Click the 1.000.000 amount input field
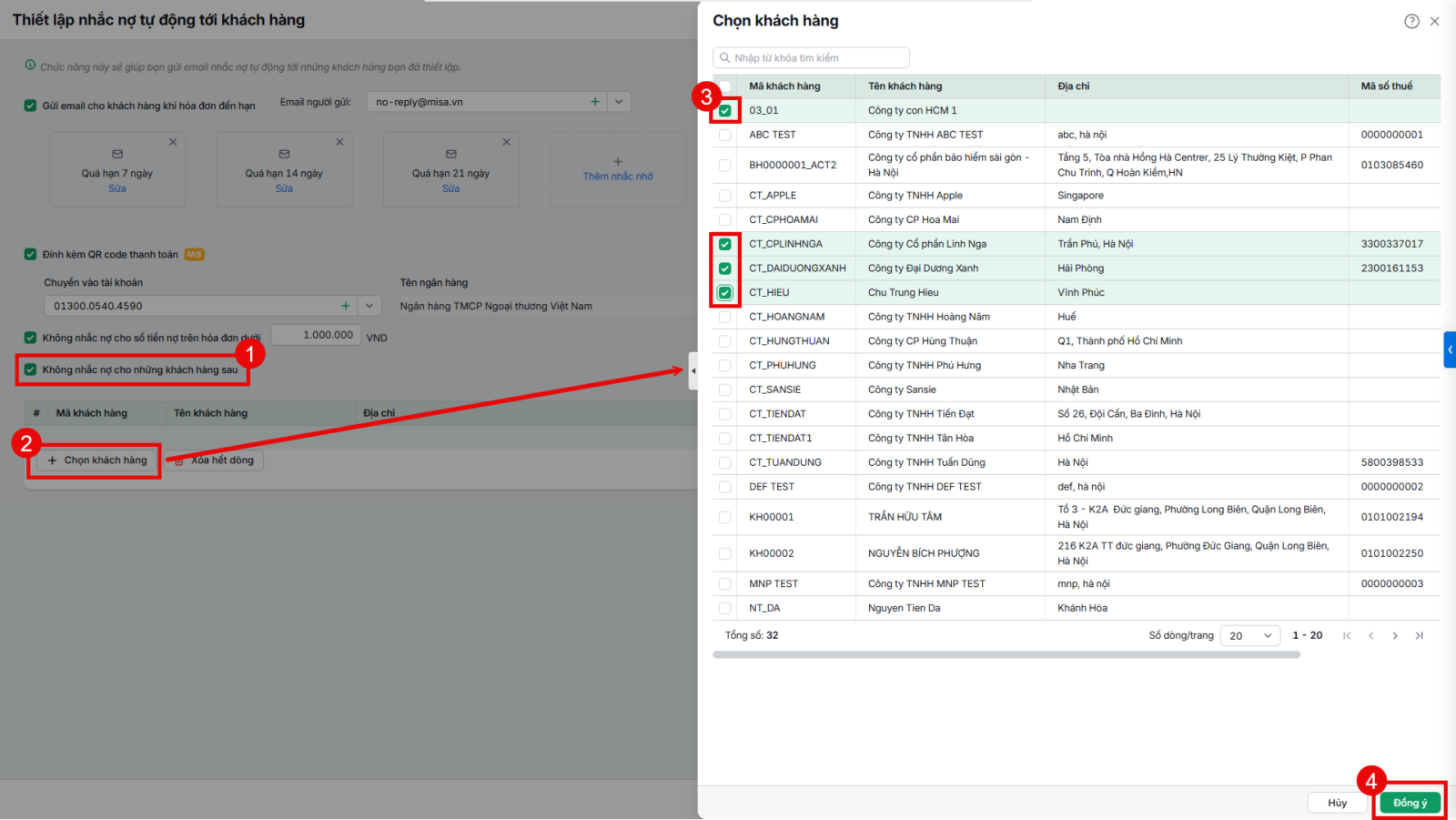The image size is (1456, 820). pos(316,335)
